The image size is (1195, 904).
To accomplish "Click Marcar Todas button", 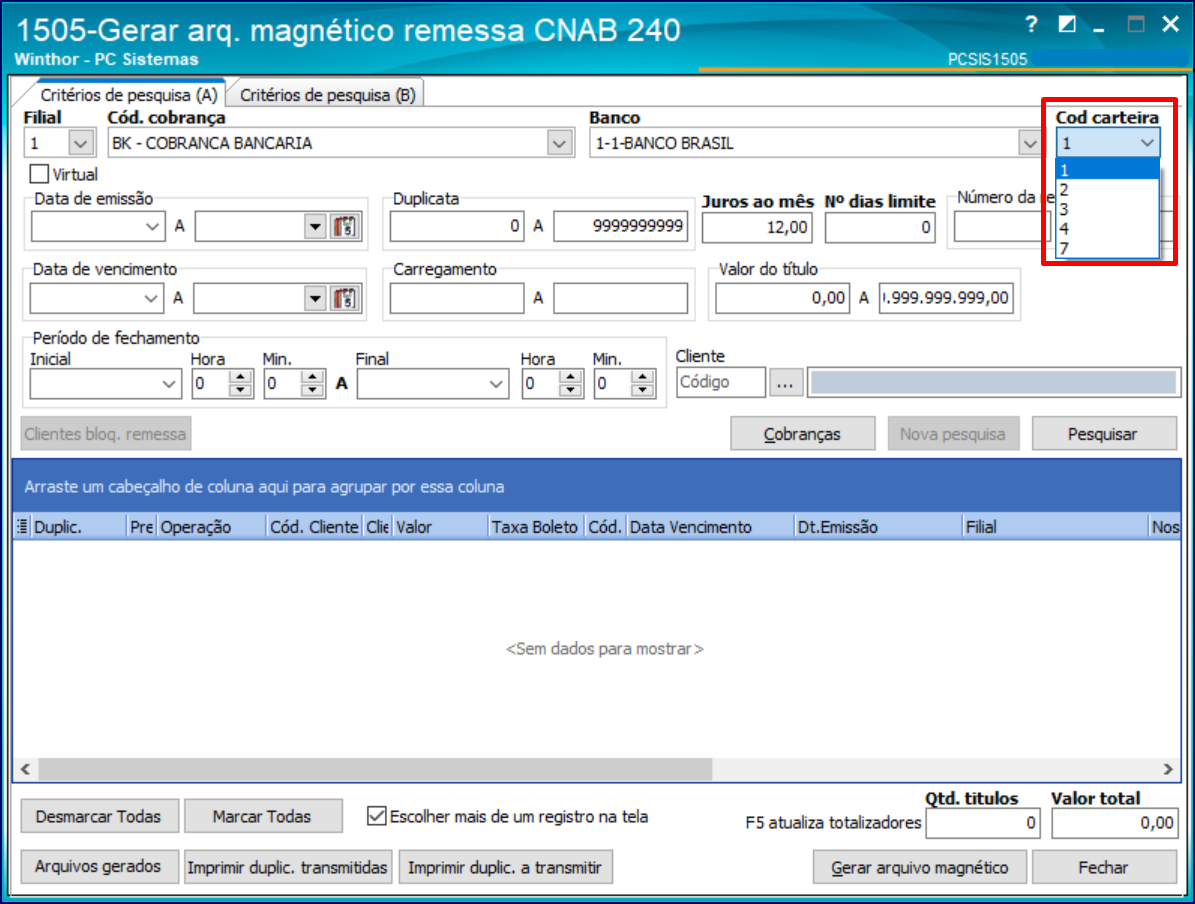I will click(x=262, y=816).
